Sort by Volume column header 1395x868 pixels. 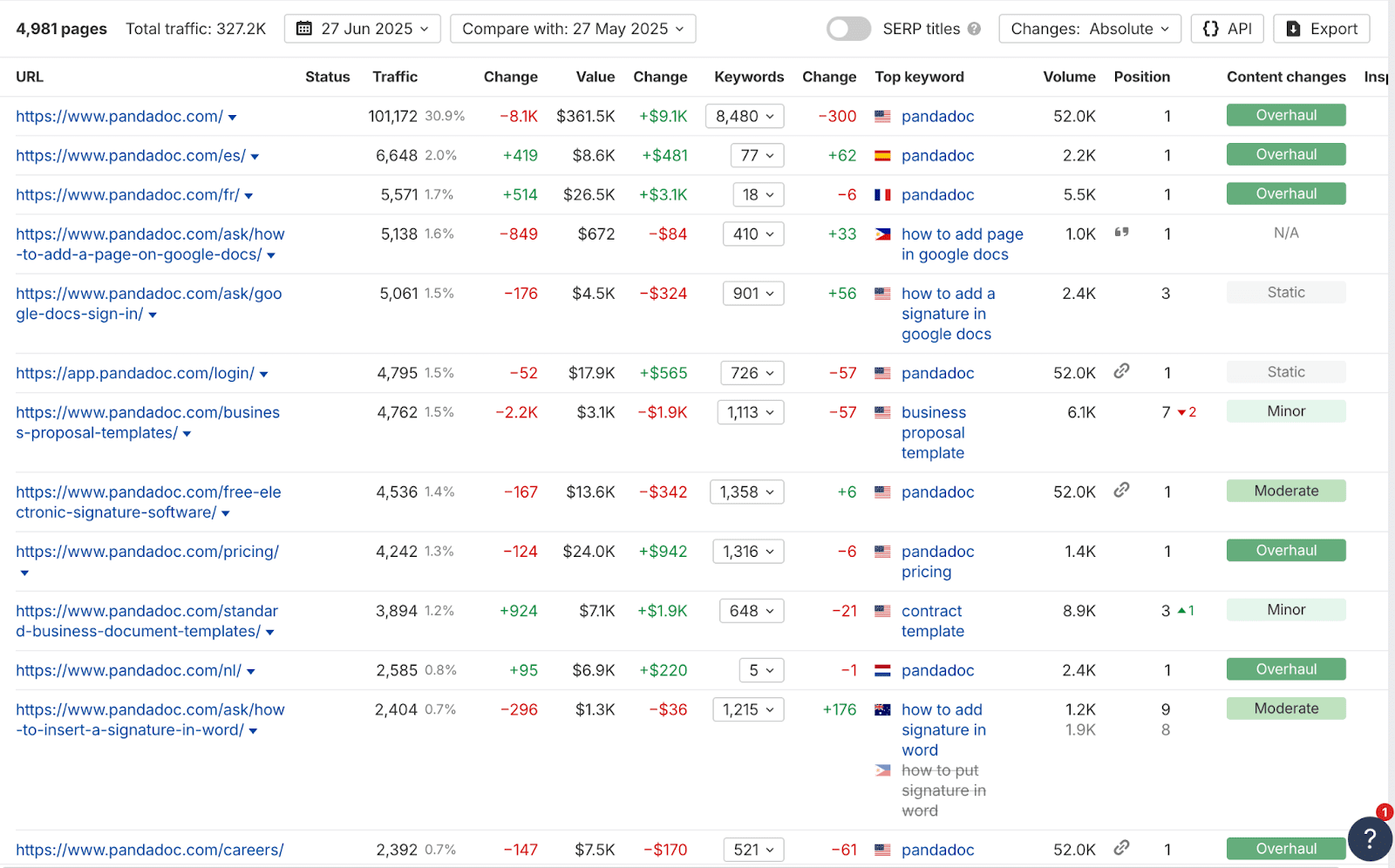pos(1069,77)
